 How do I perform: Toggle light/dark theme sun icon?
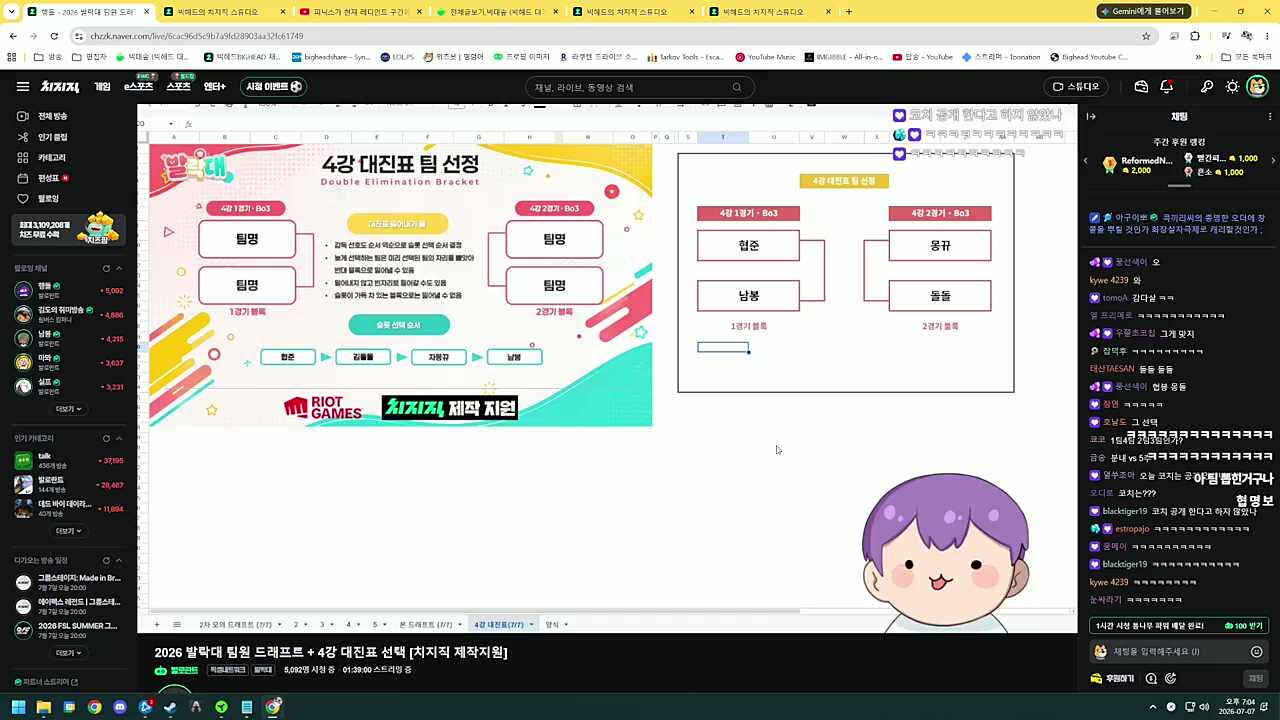tap(1232, 87)
